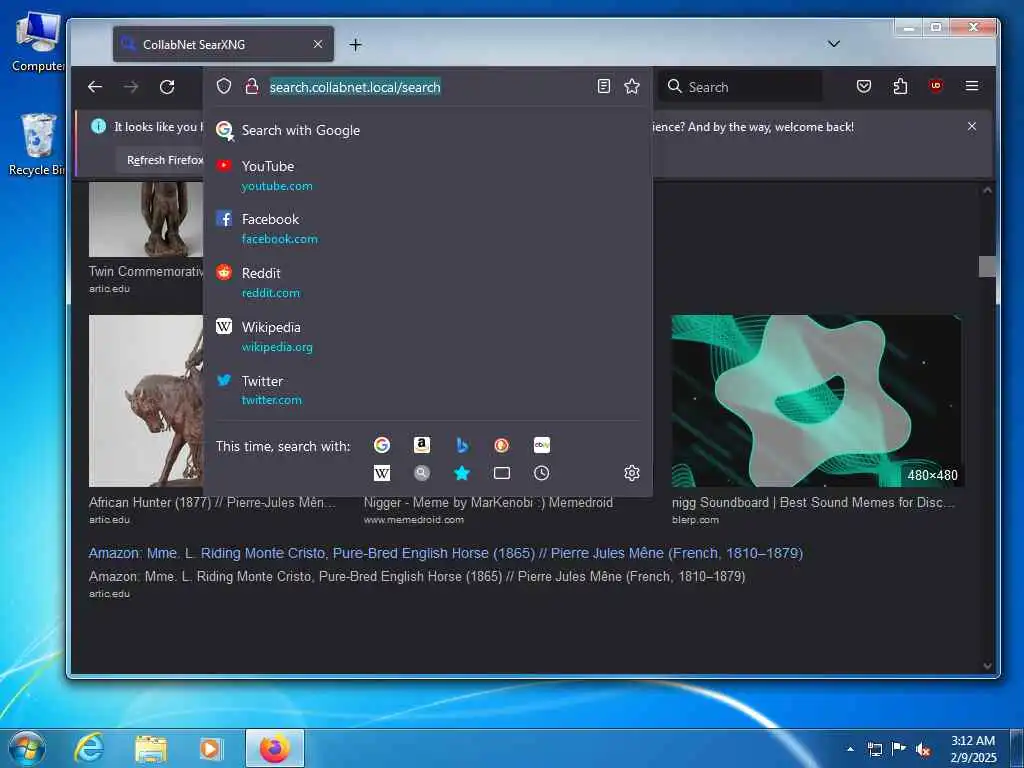Show hidden tray icons arrow

tap(850, 749)
